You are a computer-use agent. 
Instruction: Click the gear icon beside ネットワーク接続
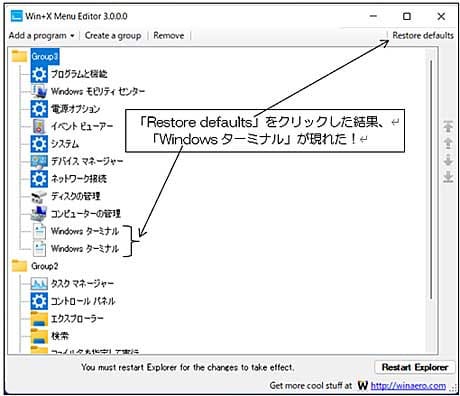39,179
